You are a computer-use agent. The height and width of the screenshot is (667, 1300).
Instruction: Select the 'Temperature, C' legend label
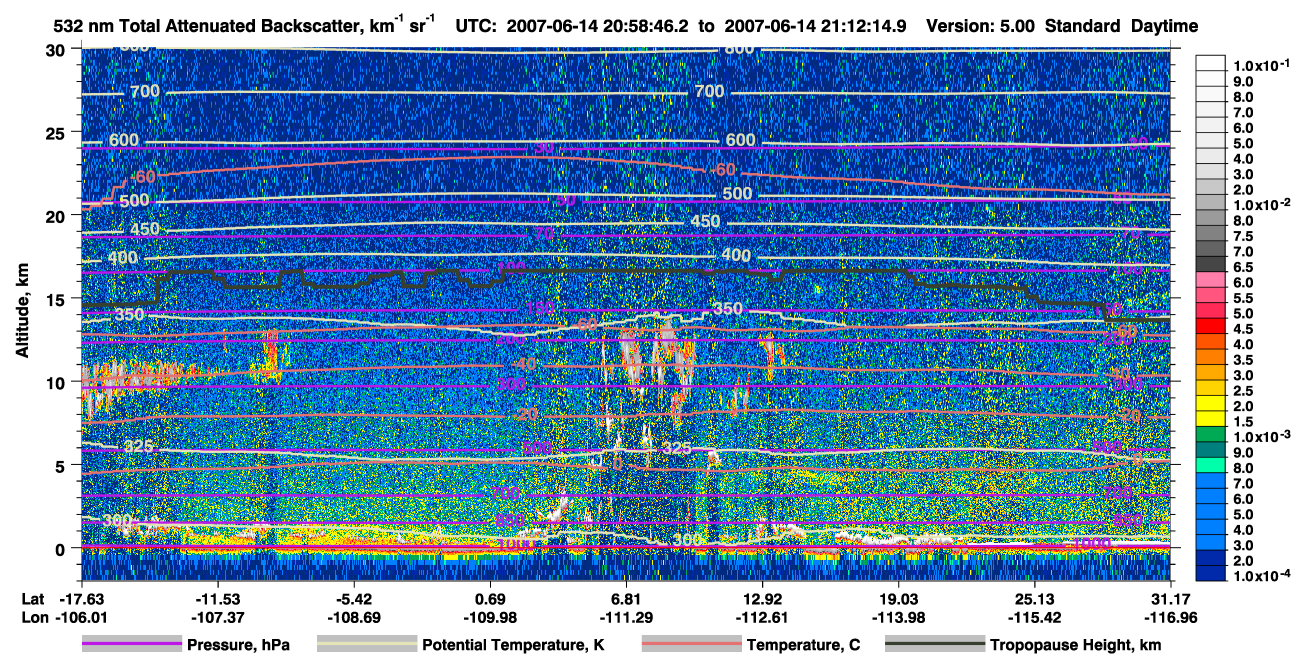804,645
